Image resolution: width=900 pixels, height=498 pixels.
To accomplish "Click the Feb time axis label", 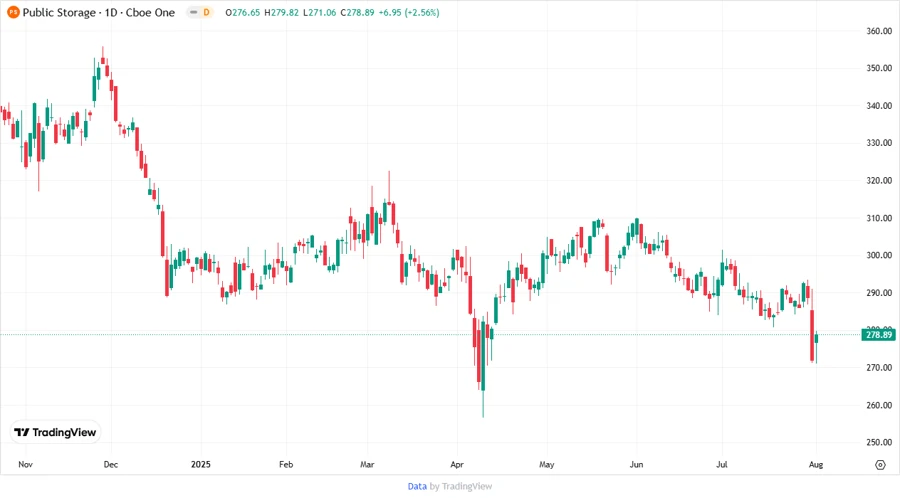I will 286,464.
